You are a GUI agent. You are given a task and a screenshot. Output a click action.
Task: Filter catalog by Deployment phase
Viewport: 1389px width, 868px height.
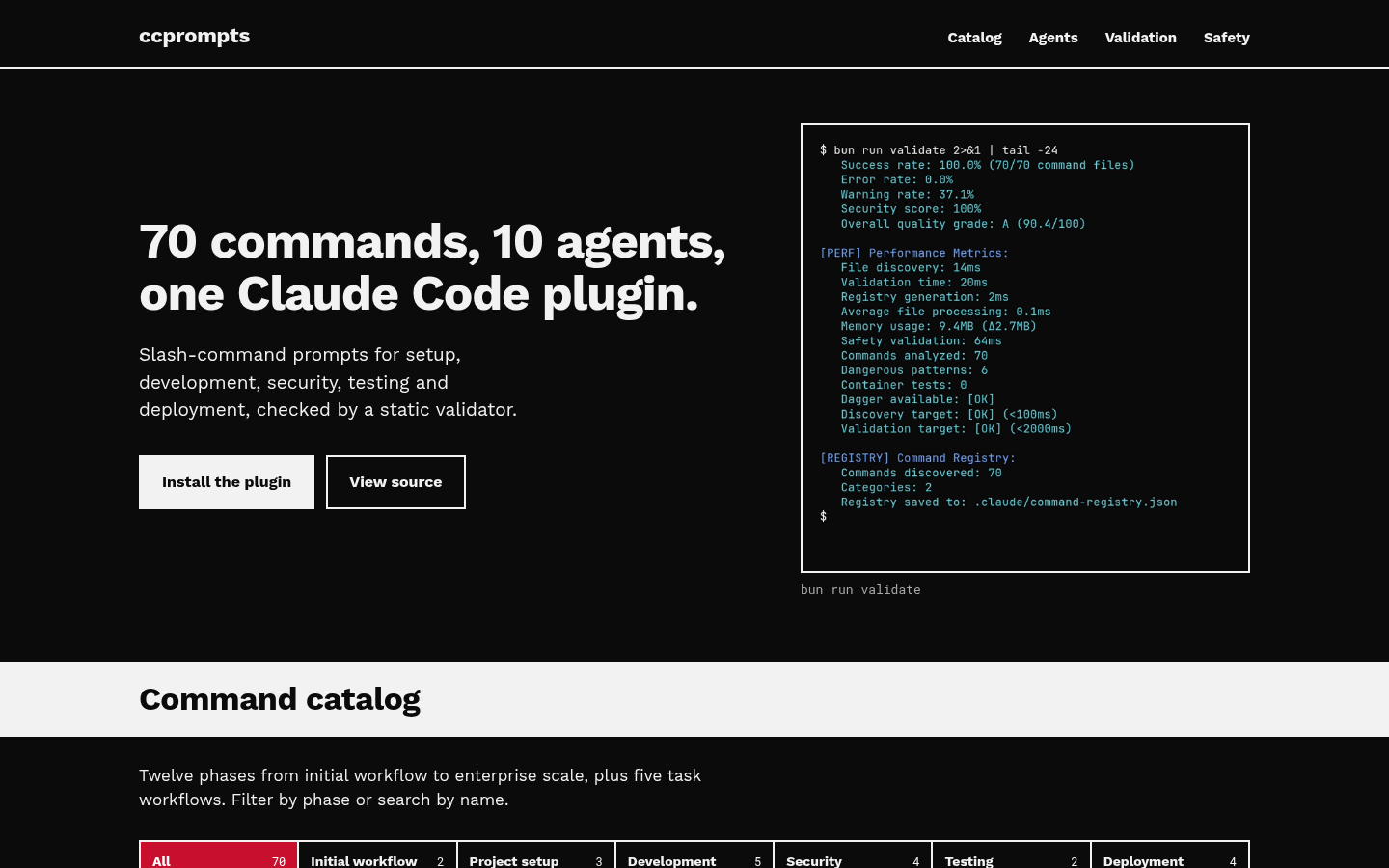click(x=1170, y=855)
